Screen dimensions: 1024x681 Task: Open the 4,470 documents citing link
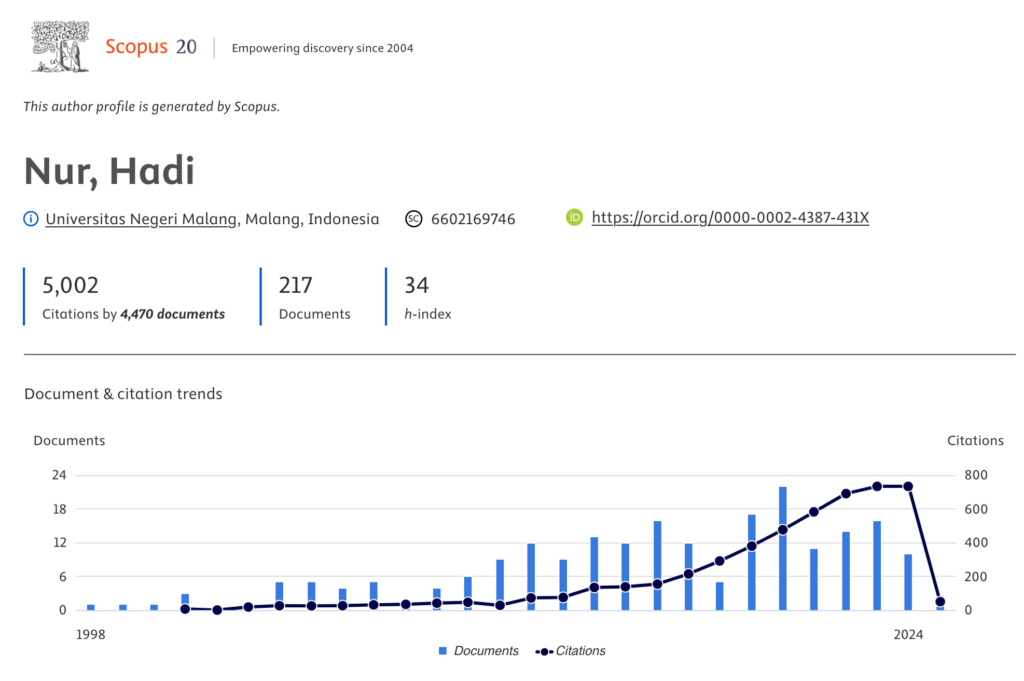click(172, 314)
